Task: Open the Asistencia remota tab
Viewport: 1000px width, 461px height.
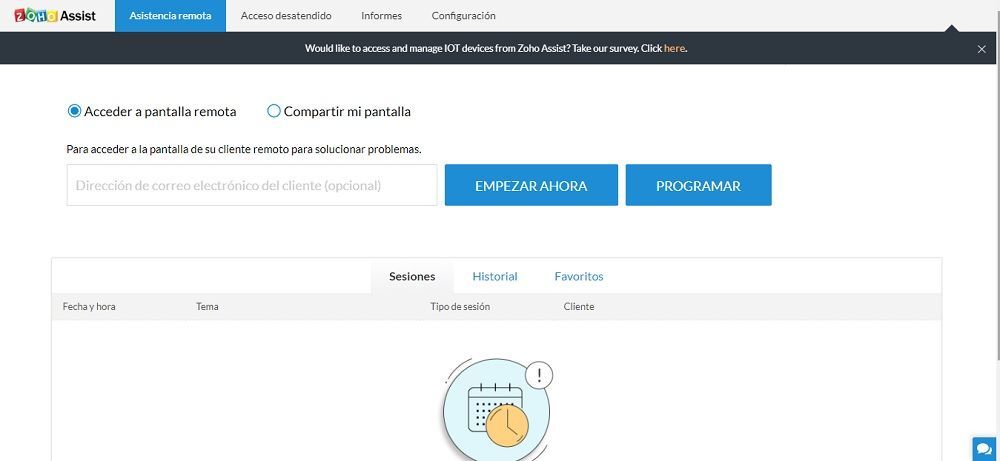Action: click(170, 16)
